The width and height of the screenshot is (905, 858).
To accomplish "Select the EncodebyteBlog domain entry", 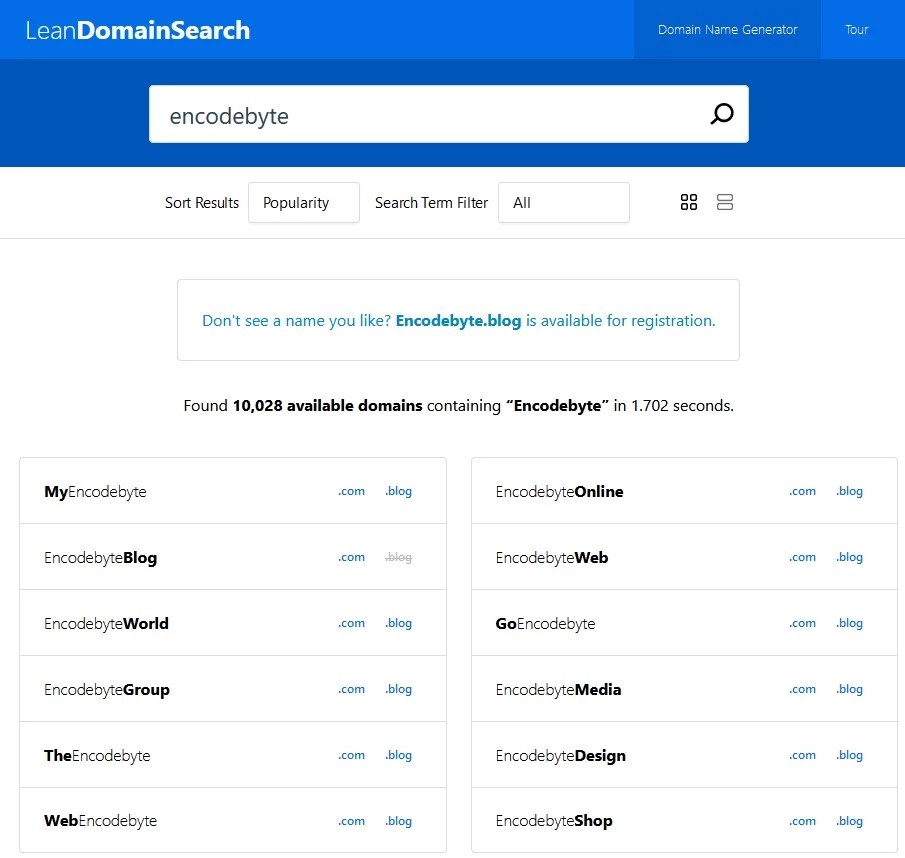I will pyautogui.click(x=100, y=557).
